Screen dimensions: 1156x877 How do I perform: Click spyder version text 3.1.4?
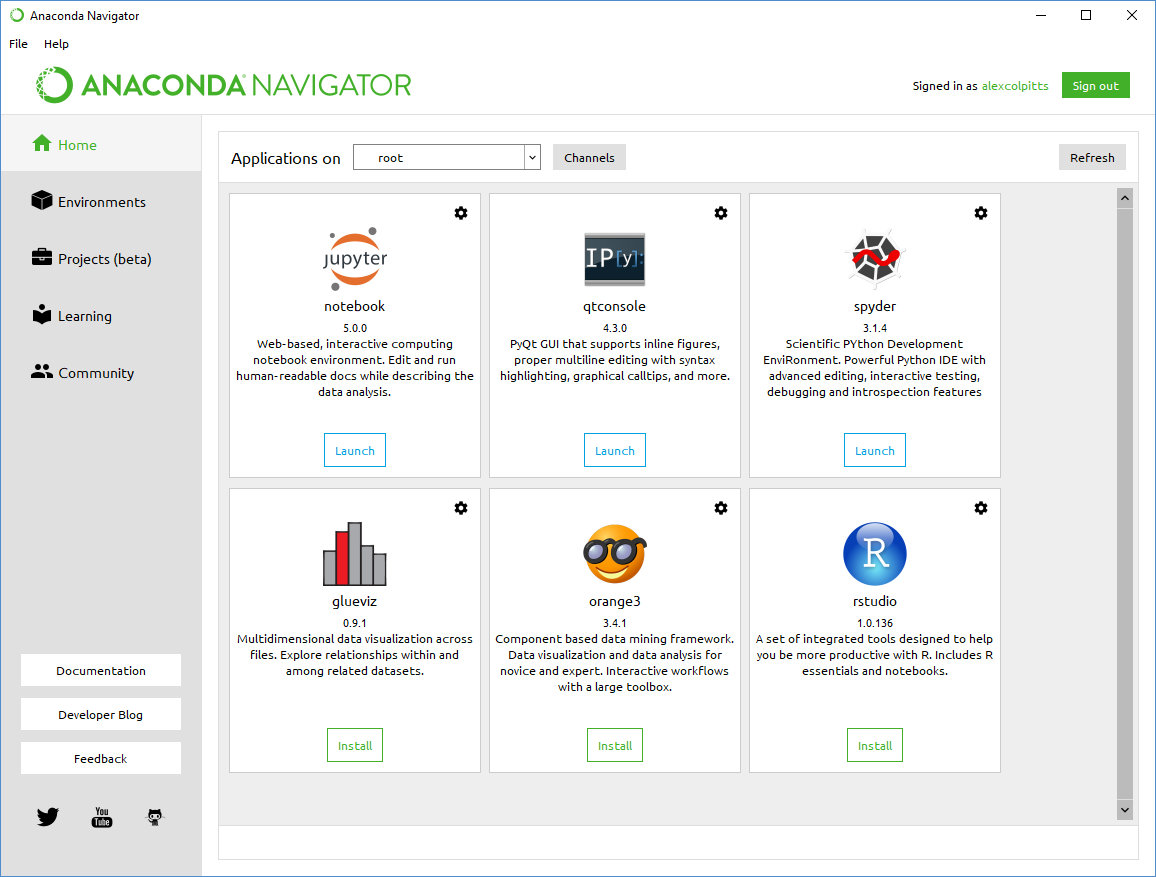point(874,328)
